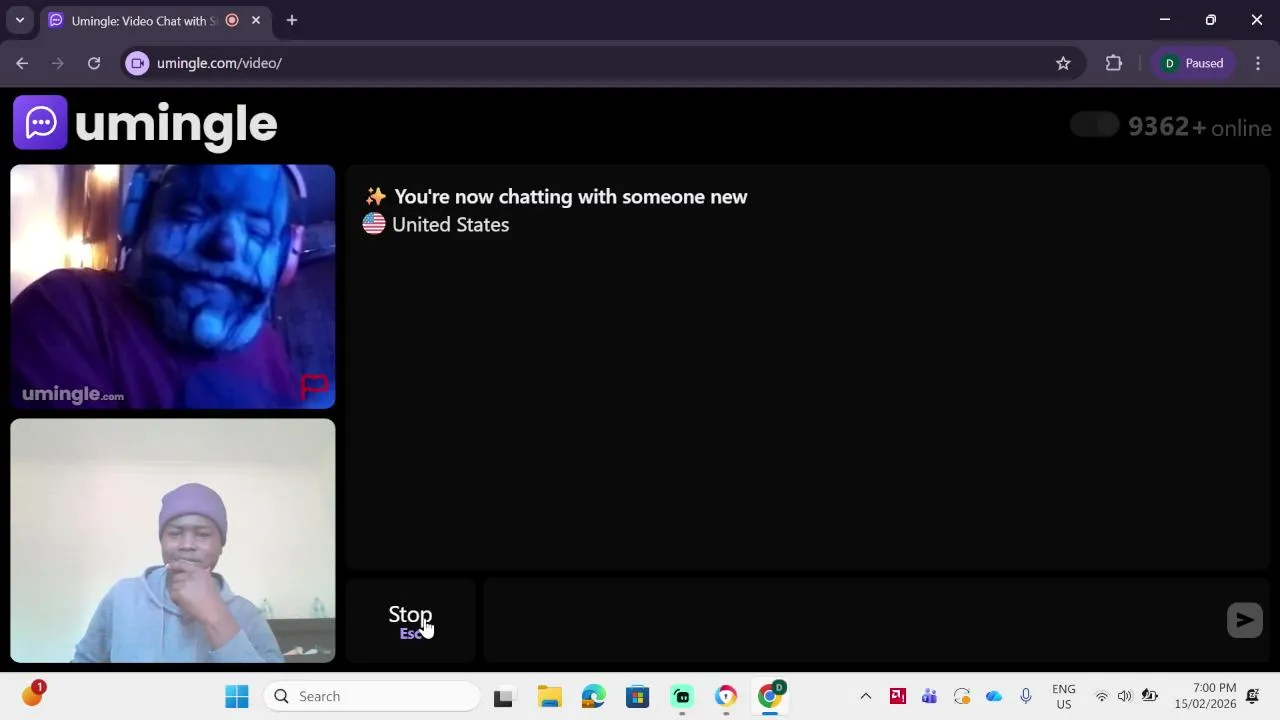Click the "9362+ online" counter text
The image size is (1280, 720).
[x=1200, y=127]
